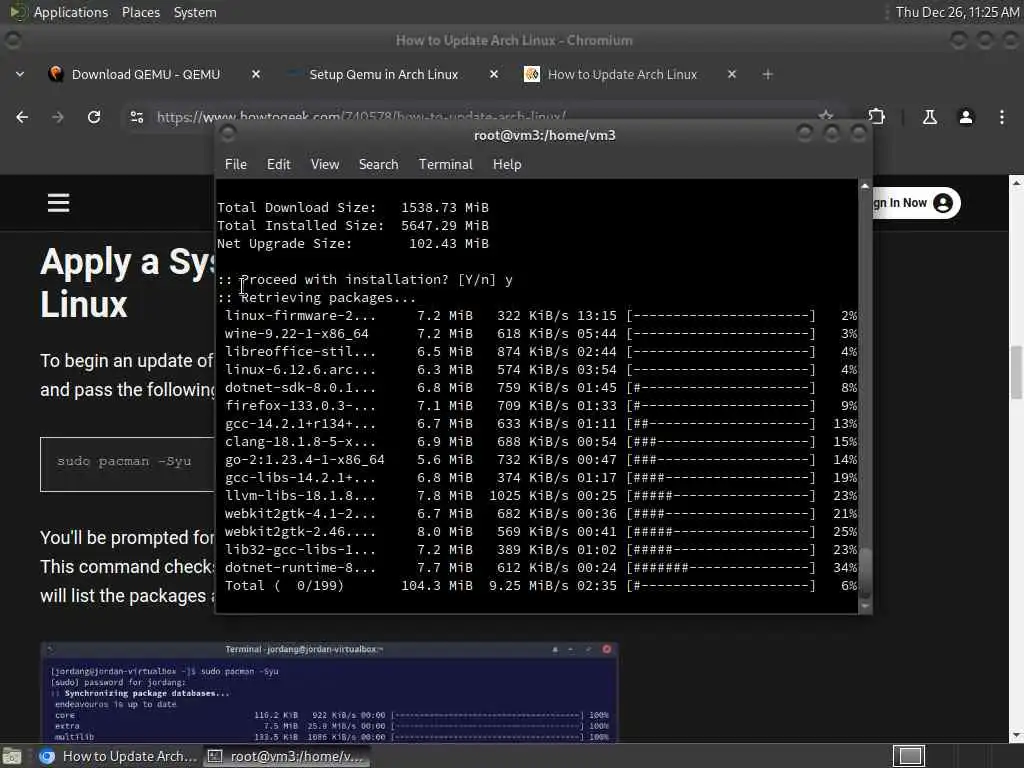Screen dimensions: 1024x768
Task: Open the System menu in top panel
Action: pyautogui.click(x=195, y=12)
